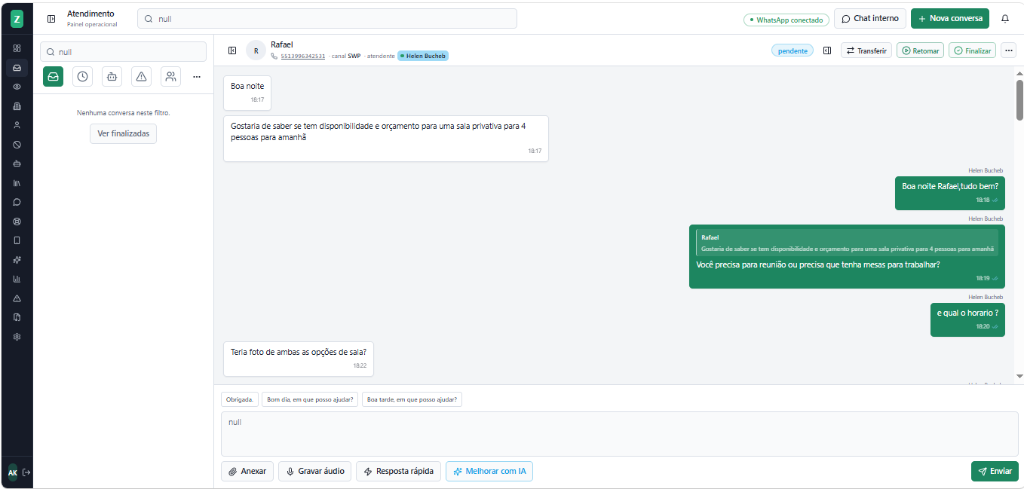Image resolution: width=1024 pixels, height=489 pixels.
Task: Click Gravar áudio button
Action: click(x=315, y=471)
